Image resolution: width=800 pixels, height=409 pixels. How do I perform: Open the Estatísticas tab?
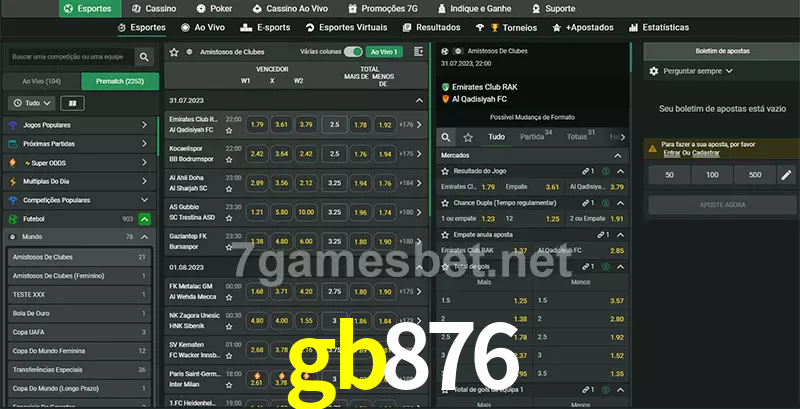[659, 28]
